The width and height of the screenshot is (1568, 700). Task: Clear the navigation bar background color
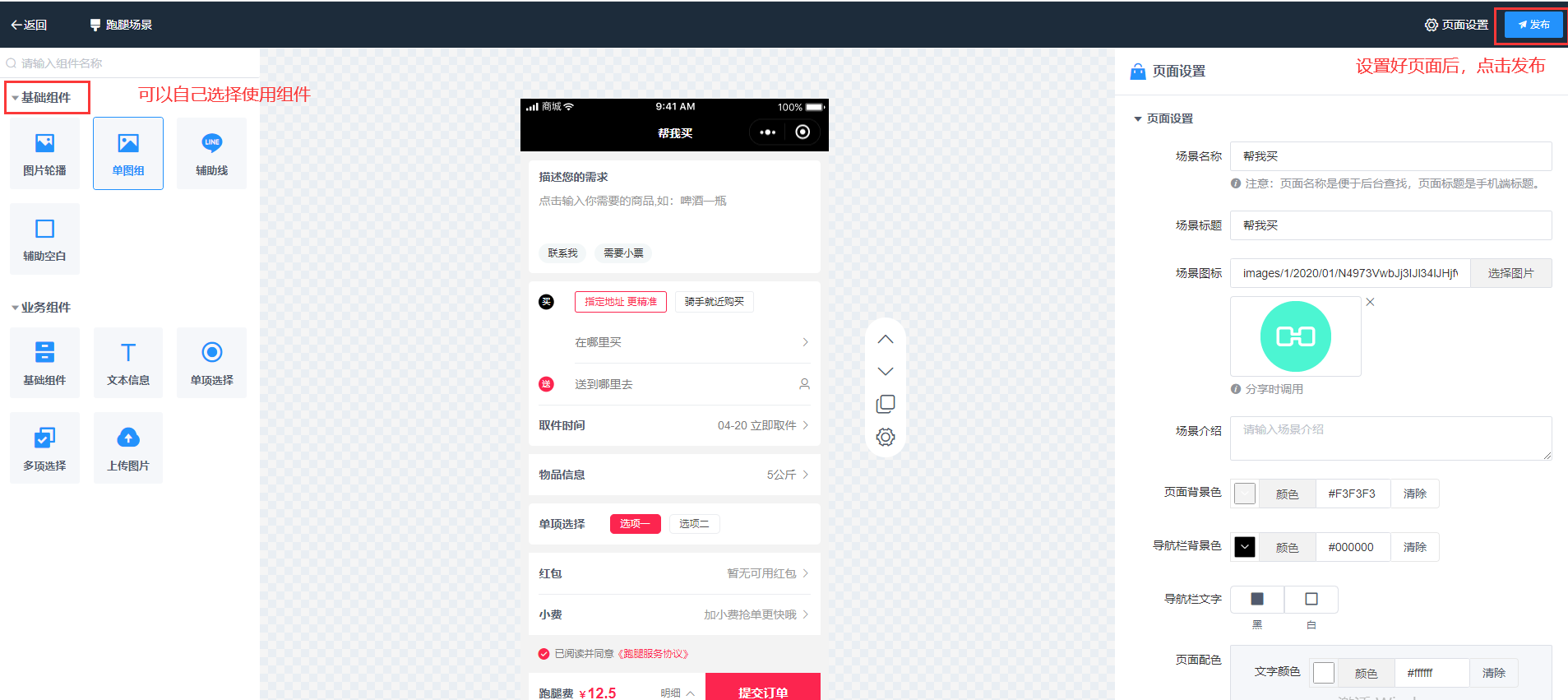click(x=1414, y=547)
